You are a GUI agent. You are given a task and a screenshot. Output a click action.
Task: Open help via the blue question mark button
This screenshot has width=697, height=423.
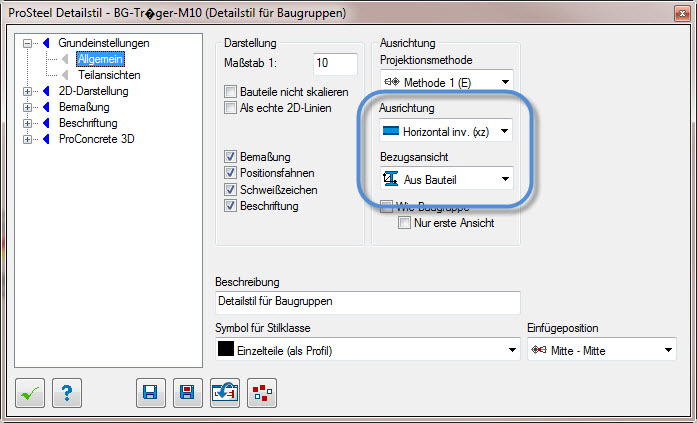pos(67,393)
